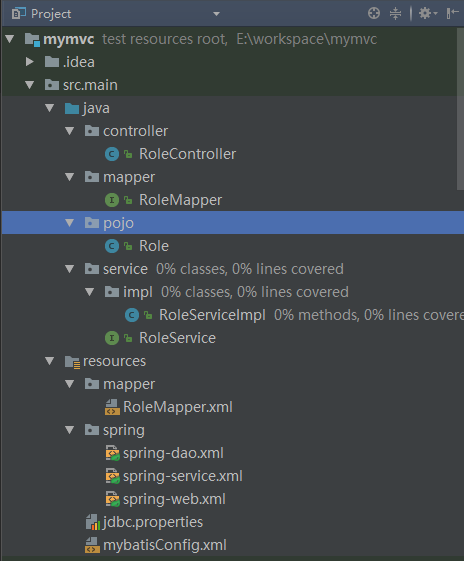This screenshot has height=561, width=464.
Task: Select RoleController in the tree
Action: (x=187, y=154)
